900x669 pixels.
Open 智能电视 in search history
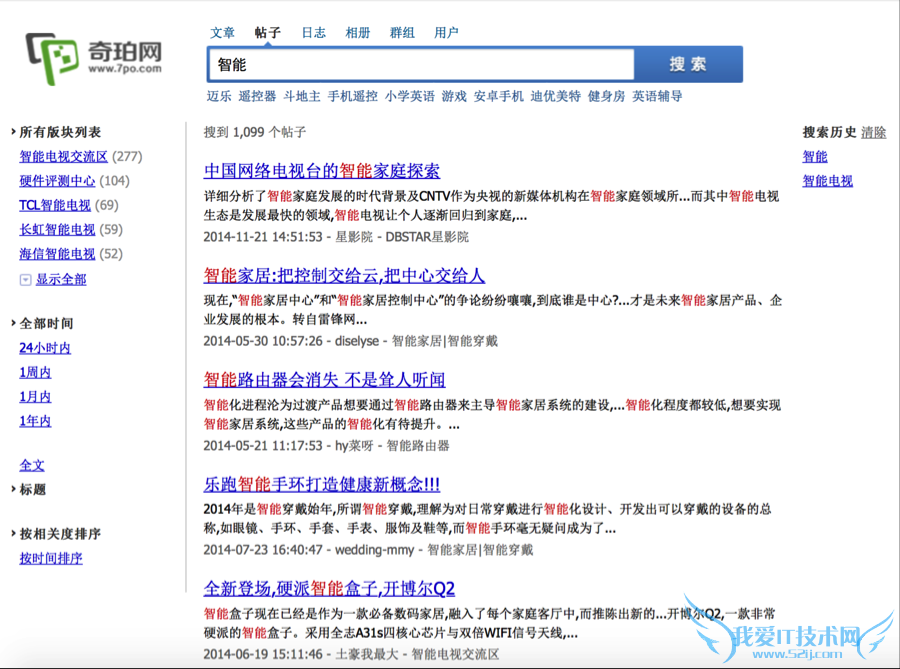(x=828, y=181)
